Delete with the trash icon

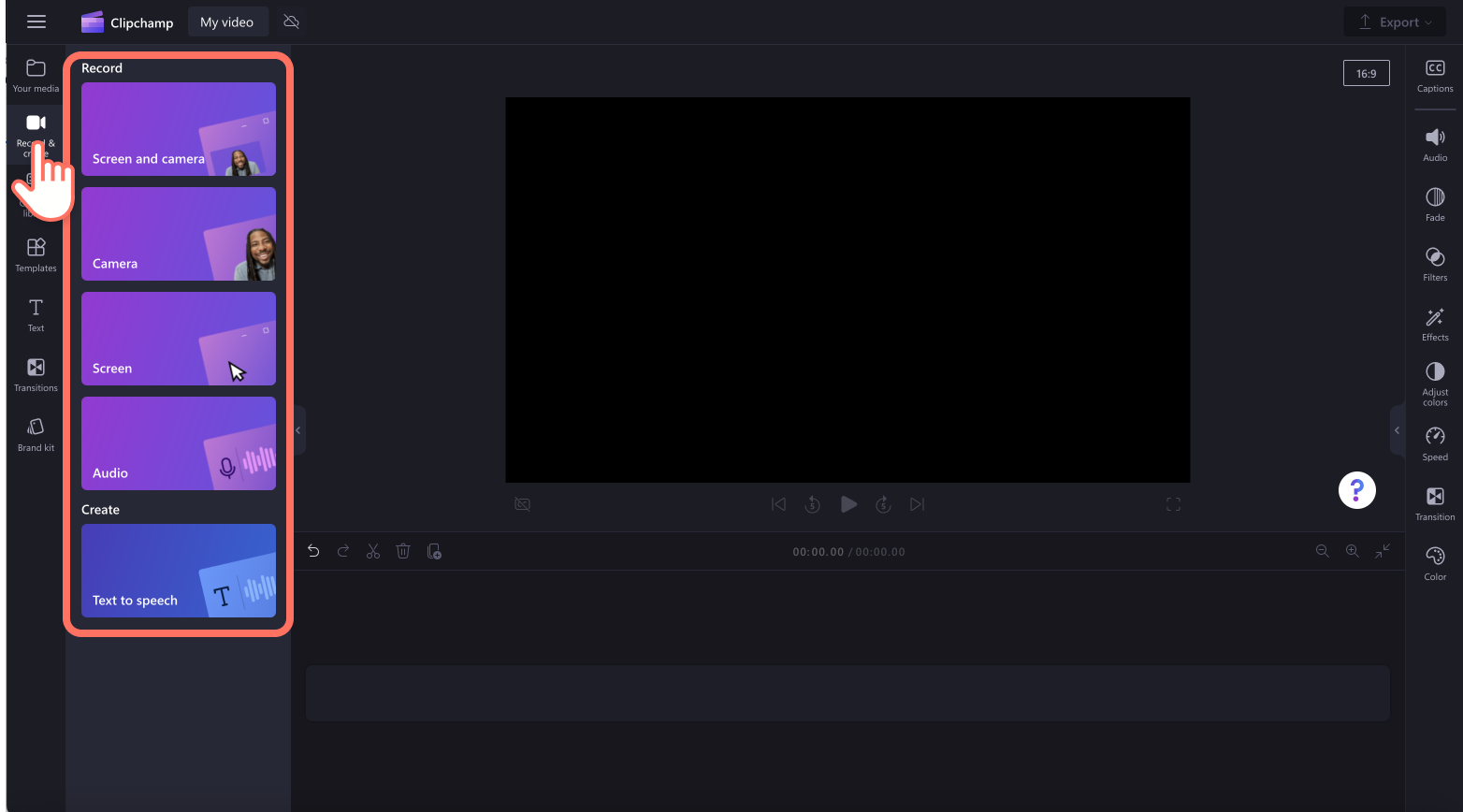pos(403,551)
